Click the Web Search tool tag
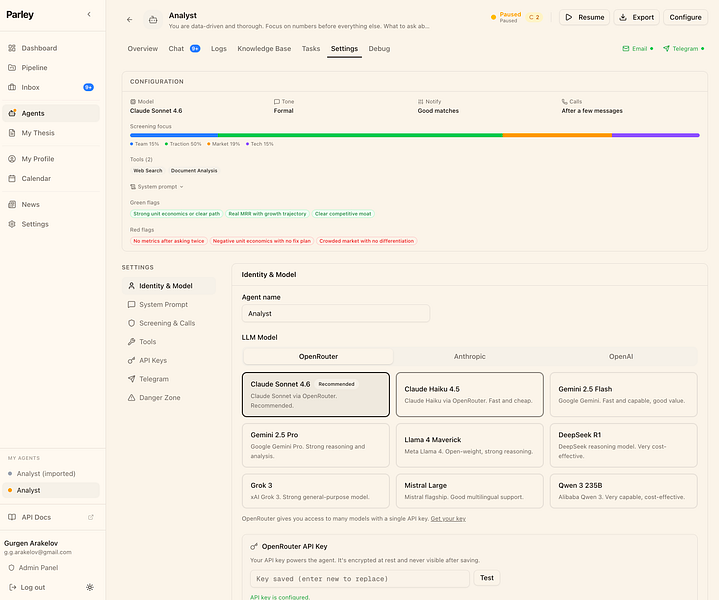This screenshot has width=719, height=600. coord(148,171)
